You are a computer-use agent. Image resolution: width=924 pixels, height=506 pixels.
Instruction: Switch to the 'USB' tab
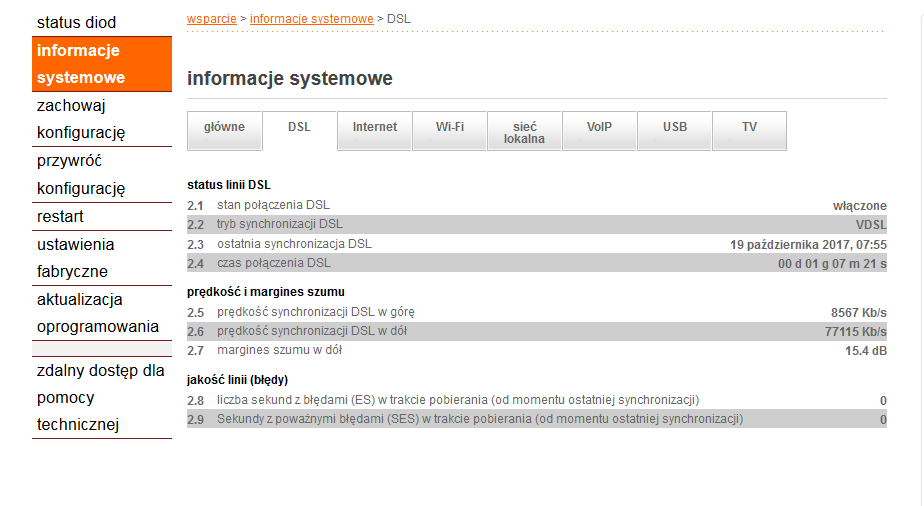675,128
